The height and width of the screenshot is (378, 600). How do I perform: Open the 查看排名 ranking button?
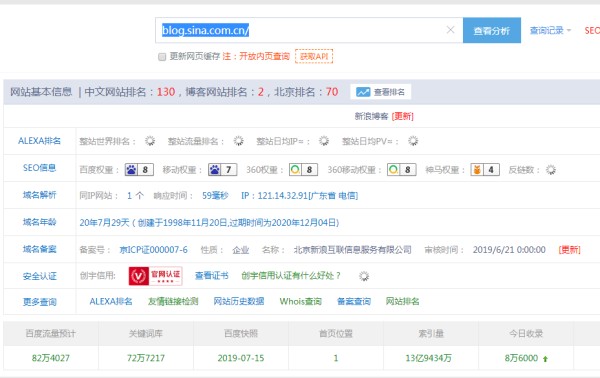click(380, 92)
